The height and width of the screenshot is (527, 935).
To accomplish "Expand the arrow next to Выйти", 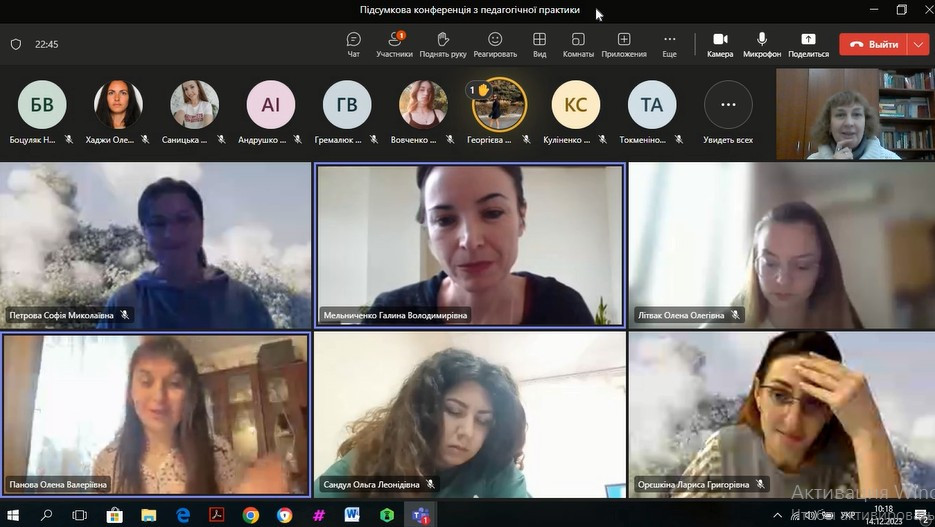I will pos(919,44).
